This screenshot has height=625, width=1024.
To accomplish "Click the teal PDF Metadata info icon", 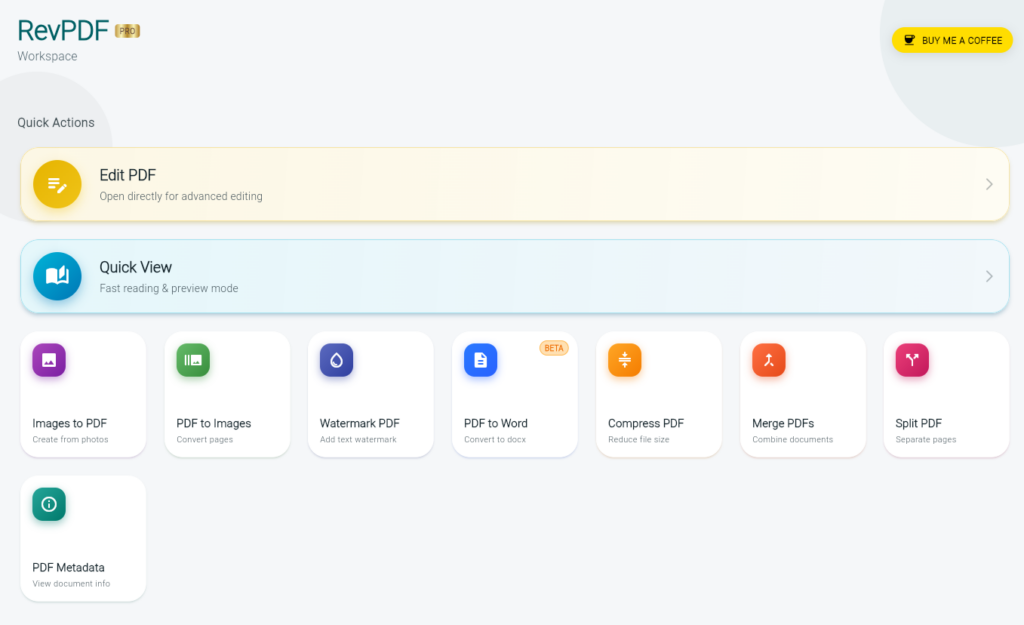I will tap(49, 504).
